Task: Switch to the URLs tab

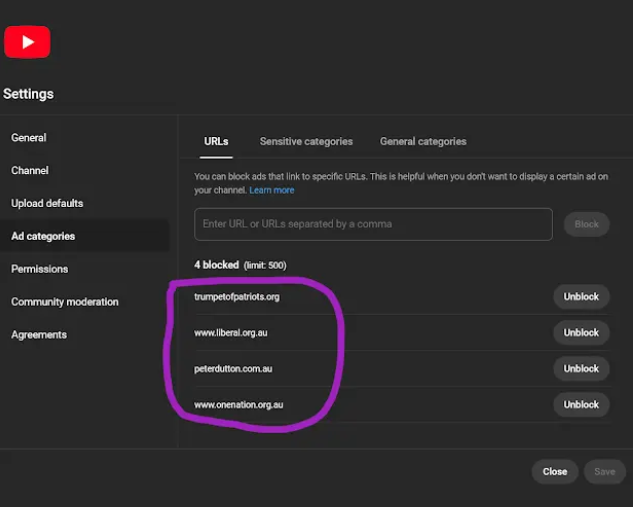Action: point(216,142)
